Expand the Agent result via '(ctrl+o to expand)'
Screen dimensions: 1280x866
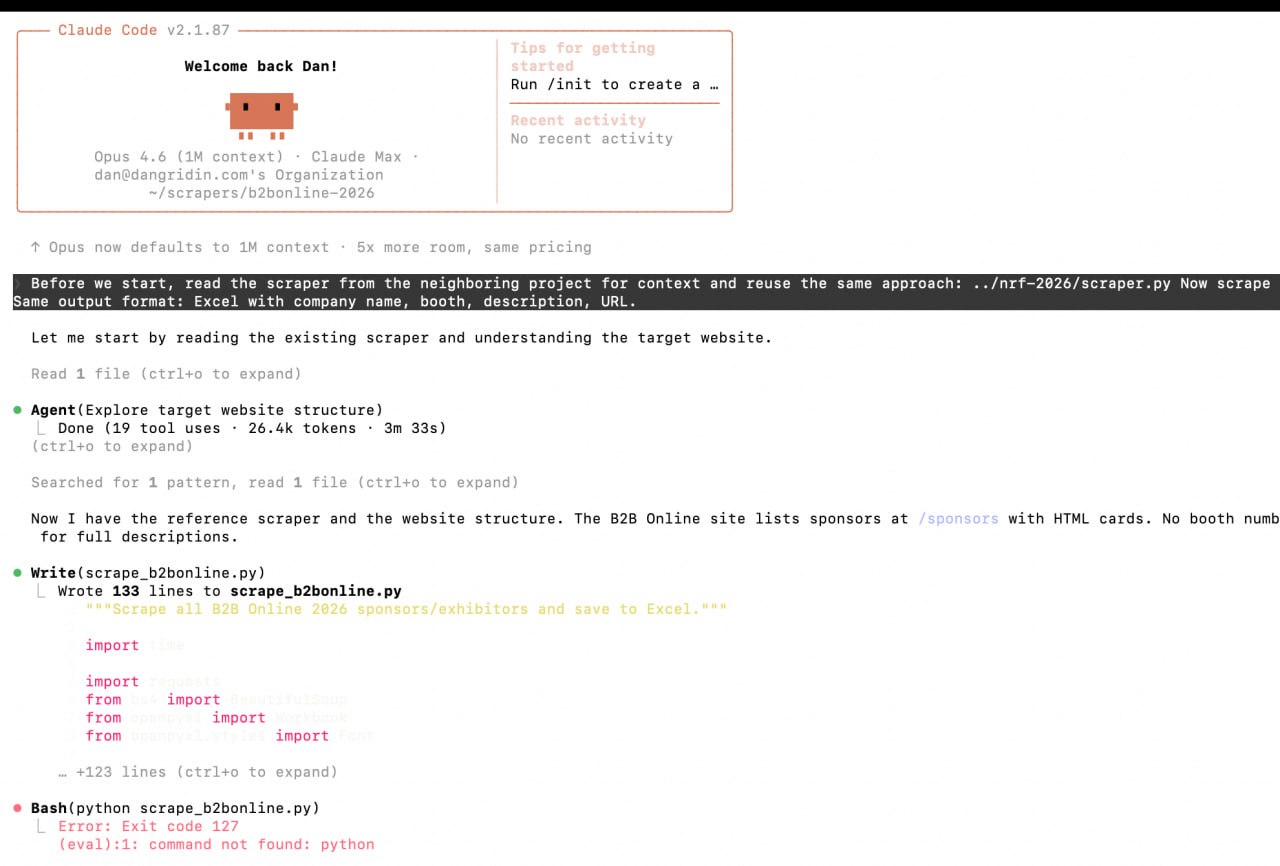(112, 446)
